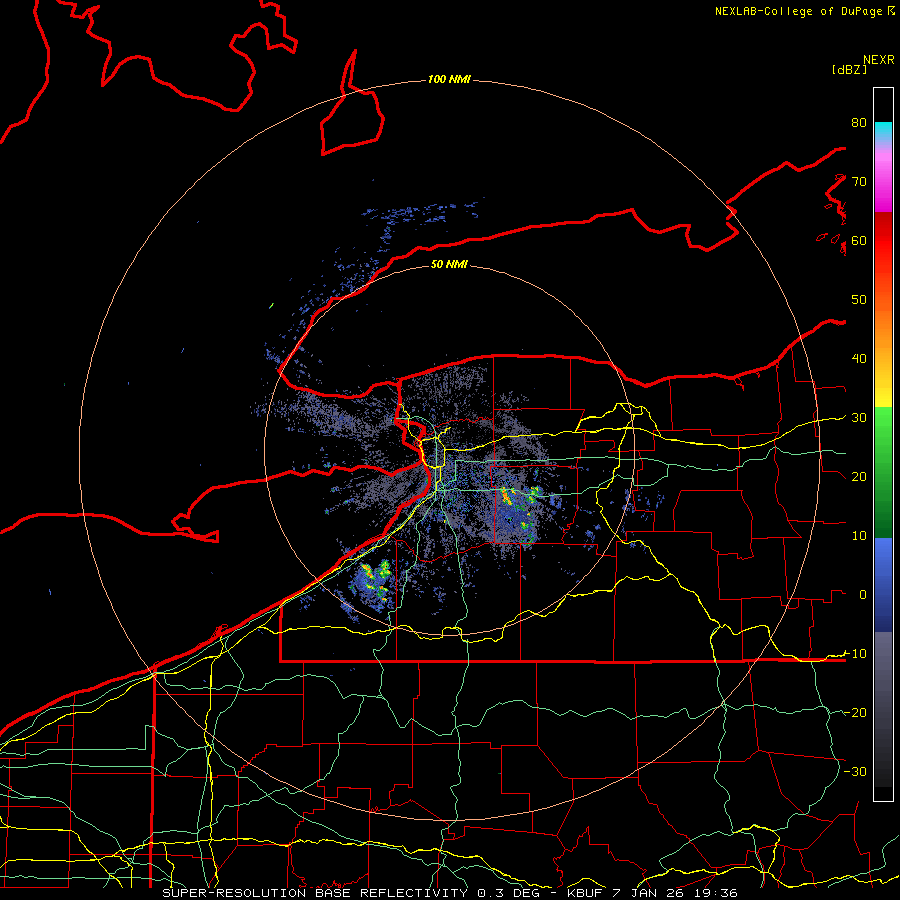
Task: Click the -30 dBZ scale value
Action: (x=855, y=771)
